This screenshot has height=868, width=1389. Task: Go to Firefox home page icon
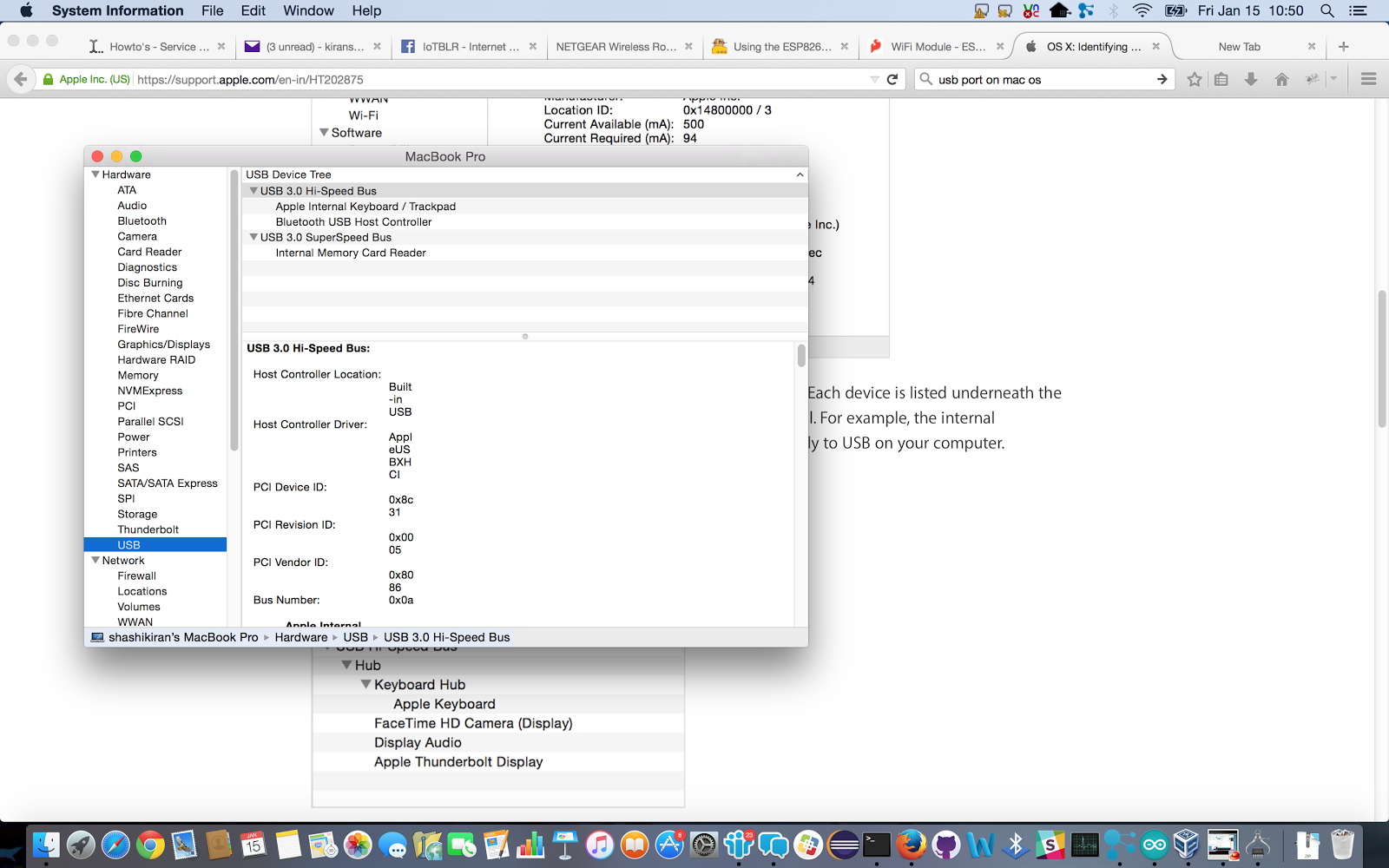1281,79
